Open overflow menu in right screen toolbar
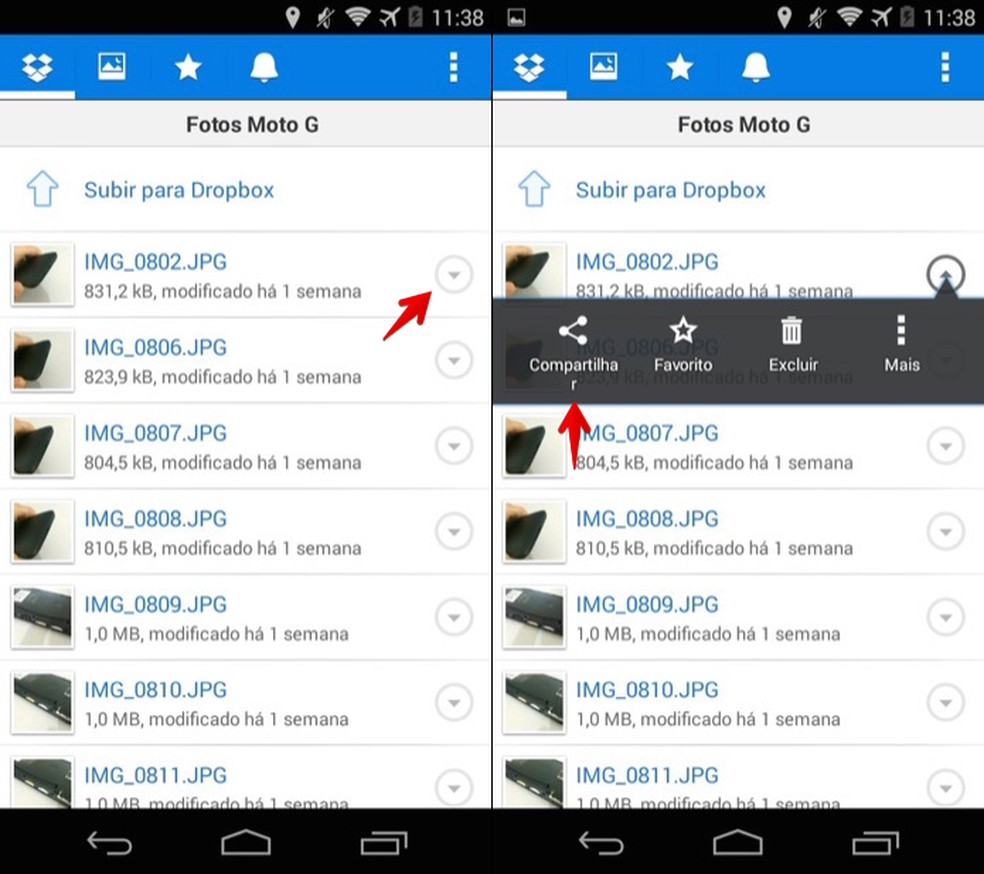The image size is (984, 874). pos(945,67)
